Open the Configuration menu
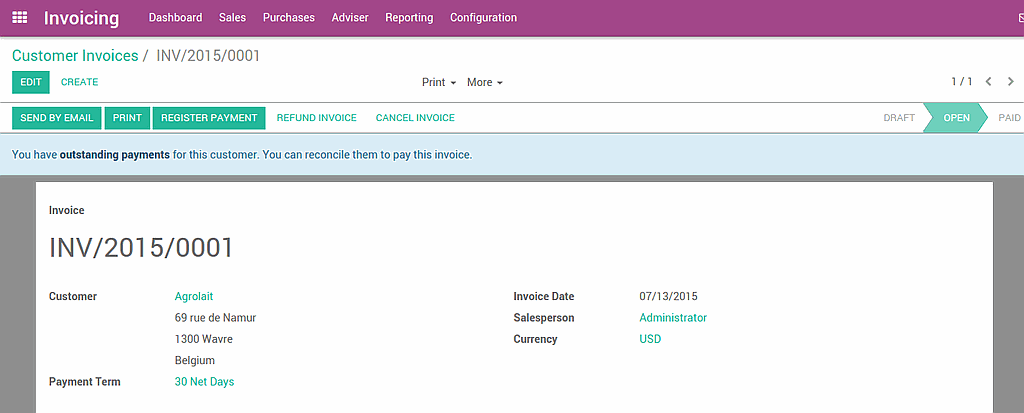 [x=483, y=18]
